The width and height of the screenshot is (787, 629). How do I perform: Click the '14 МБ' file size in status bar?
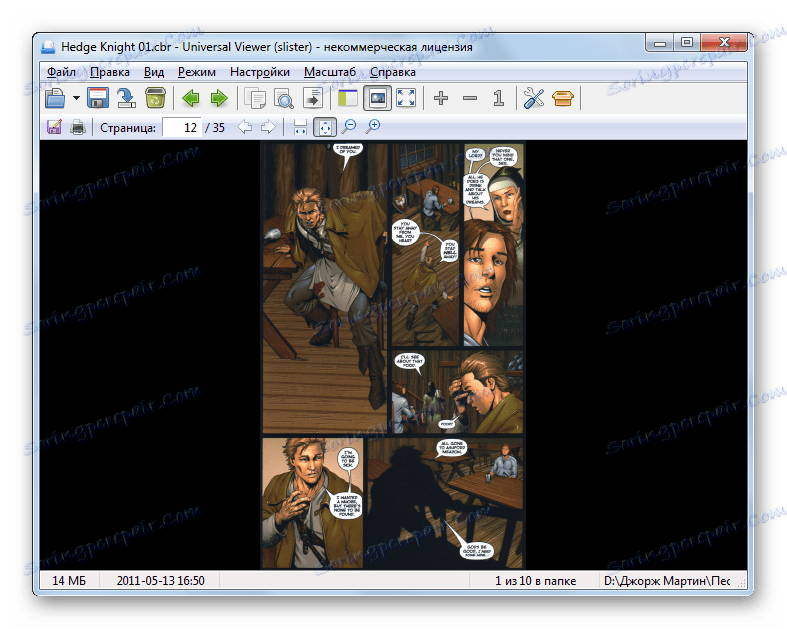(x=69, y=581)
